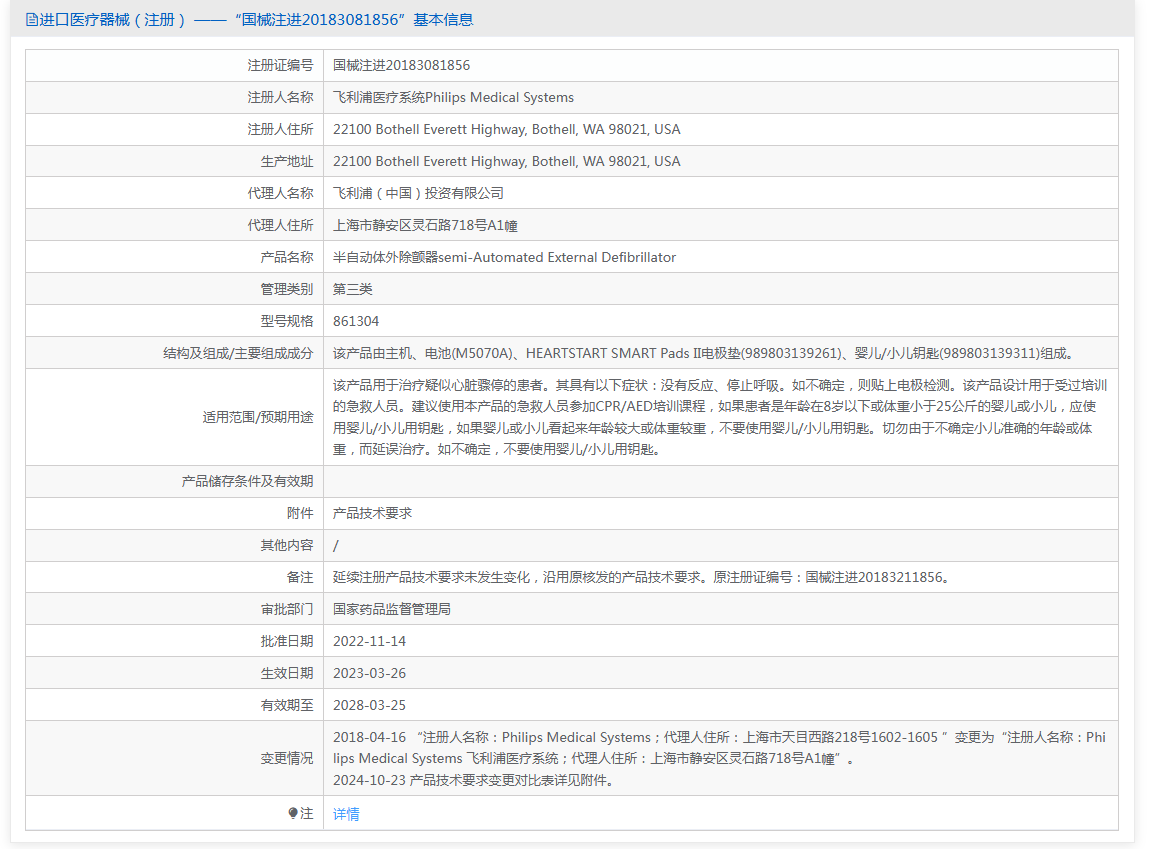Click the expiry date 2028-03-25
The width and height of the screenshot is (1149, 849).
pyautogui.click(x=369, y=705)
